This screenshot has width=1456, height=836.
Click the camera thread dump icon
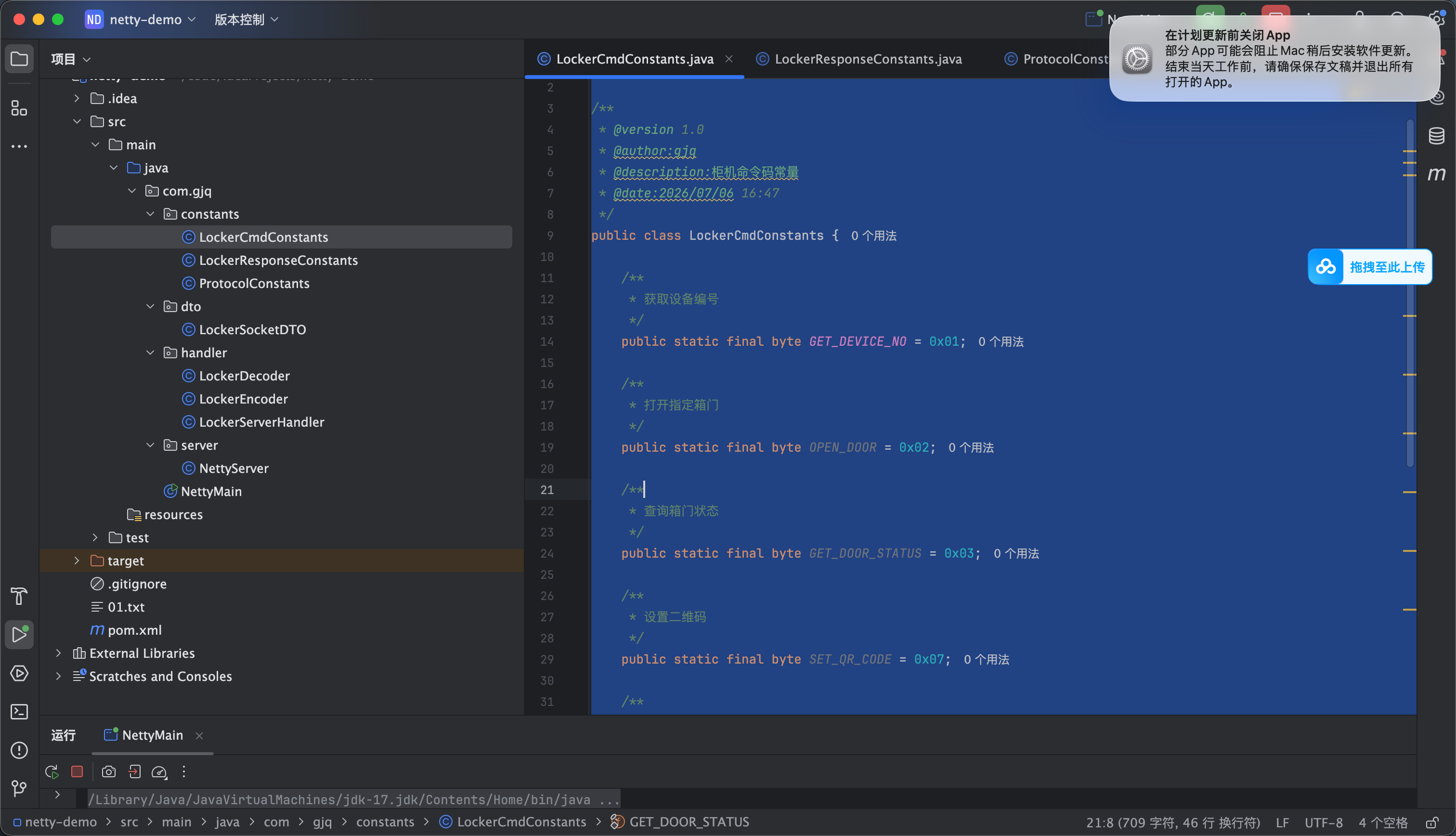point(108,771)
